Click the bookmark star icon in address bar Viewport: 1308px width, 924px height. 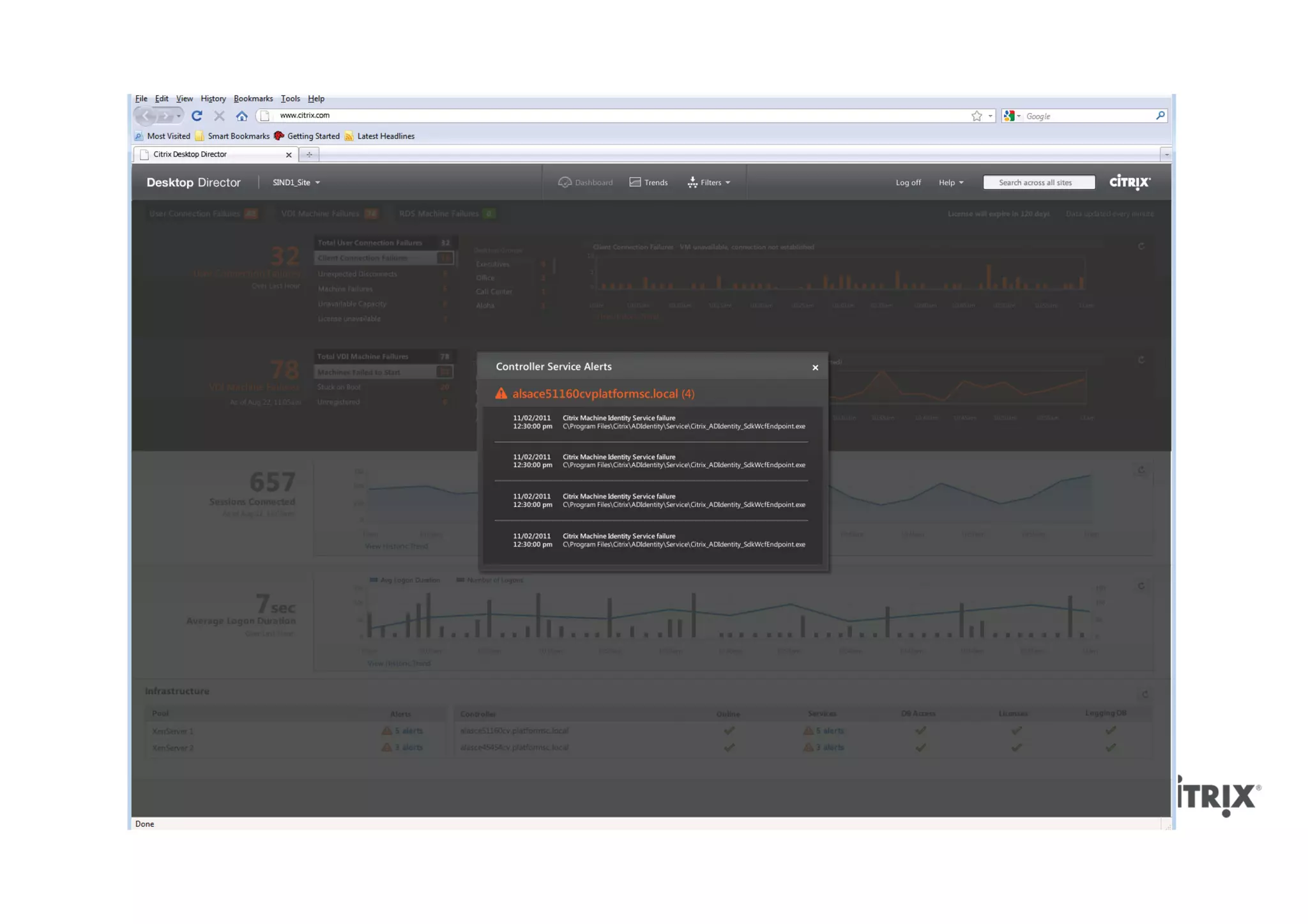[977, 116]
